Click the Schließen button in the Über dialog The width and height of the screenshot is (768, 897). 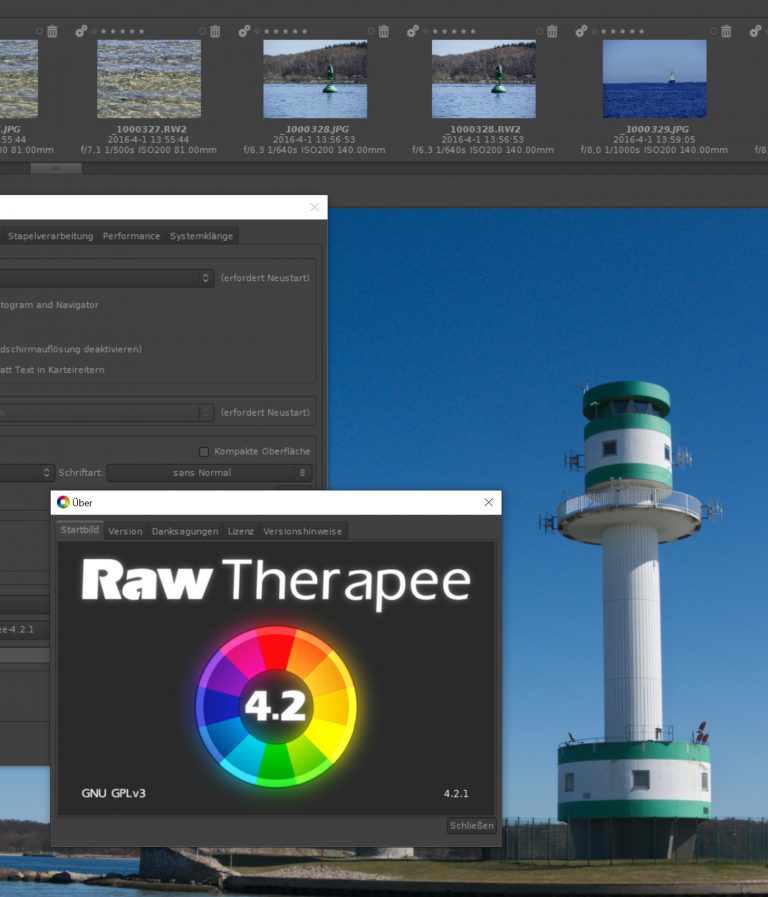click(471, 825)
